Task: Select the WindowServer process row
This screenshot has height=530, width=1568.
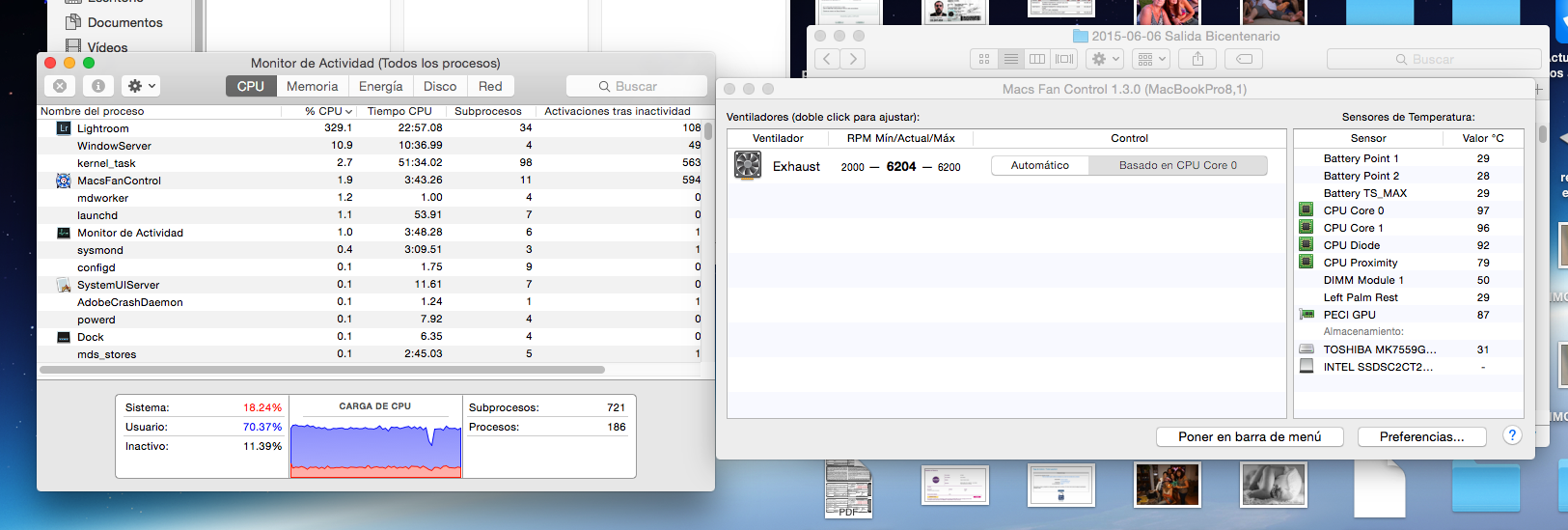Action: 370,146
